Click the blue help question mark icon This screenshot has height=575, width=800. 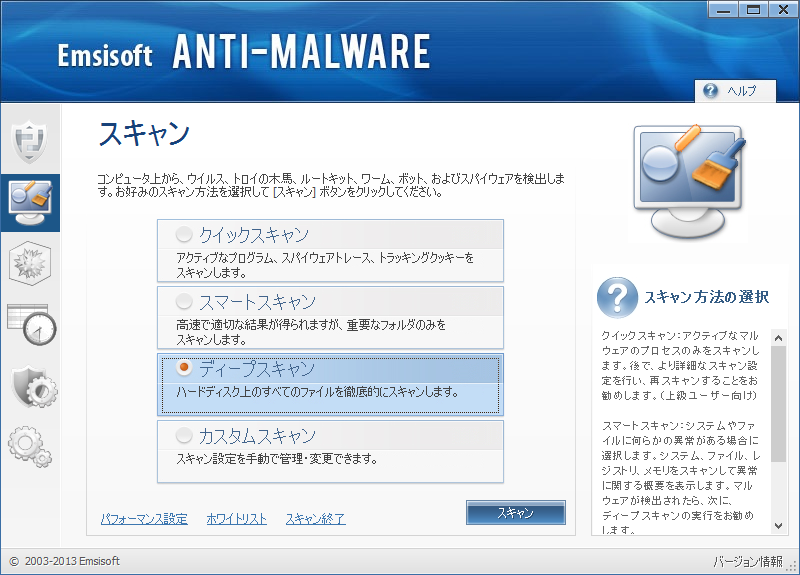tap(710, 91)
